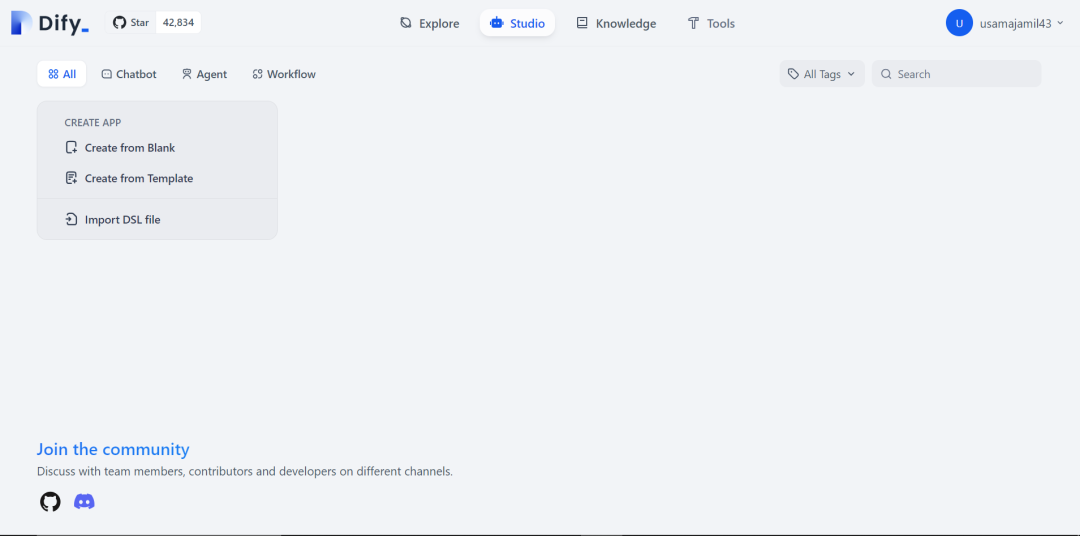Filter apps by Agent
This screenshot has width=1080, height=536.
click(x=204, y=74)
